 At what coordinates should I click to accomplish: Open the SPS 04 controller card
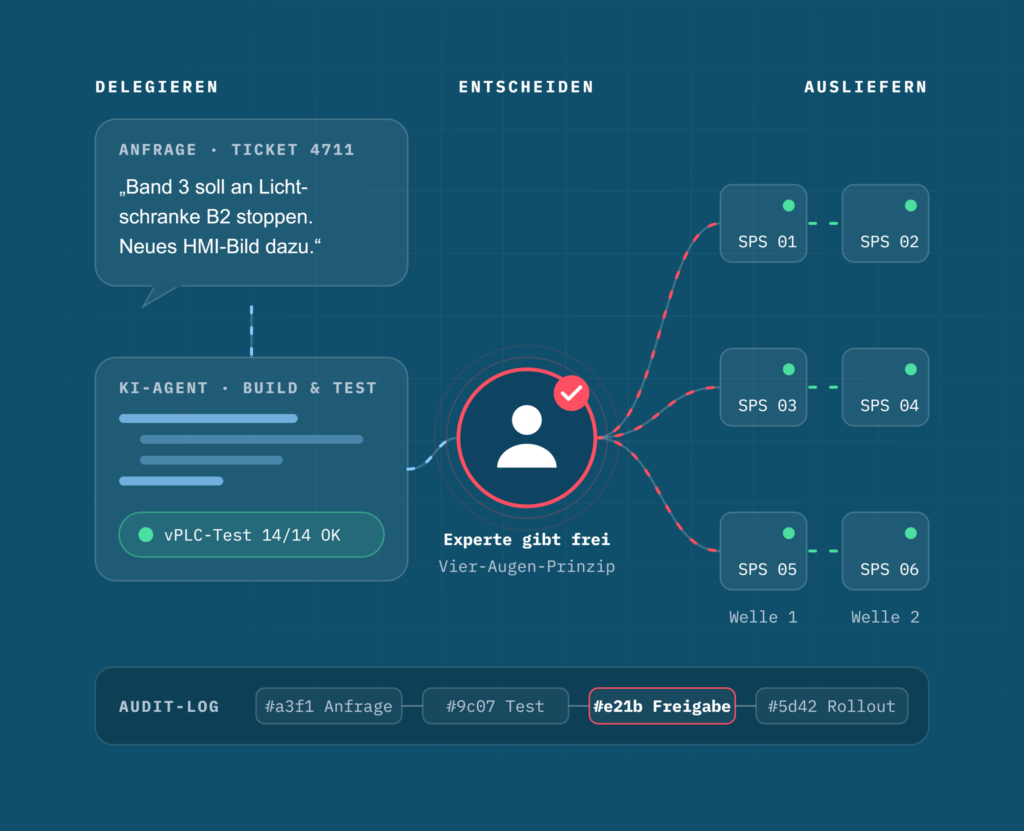886,387
